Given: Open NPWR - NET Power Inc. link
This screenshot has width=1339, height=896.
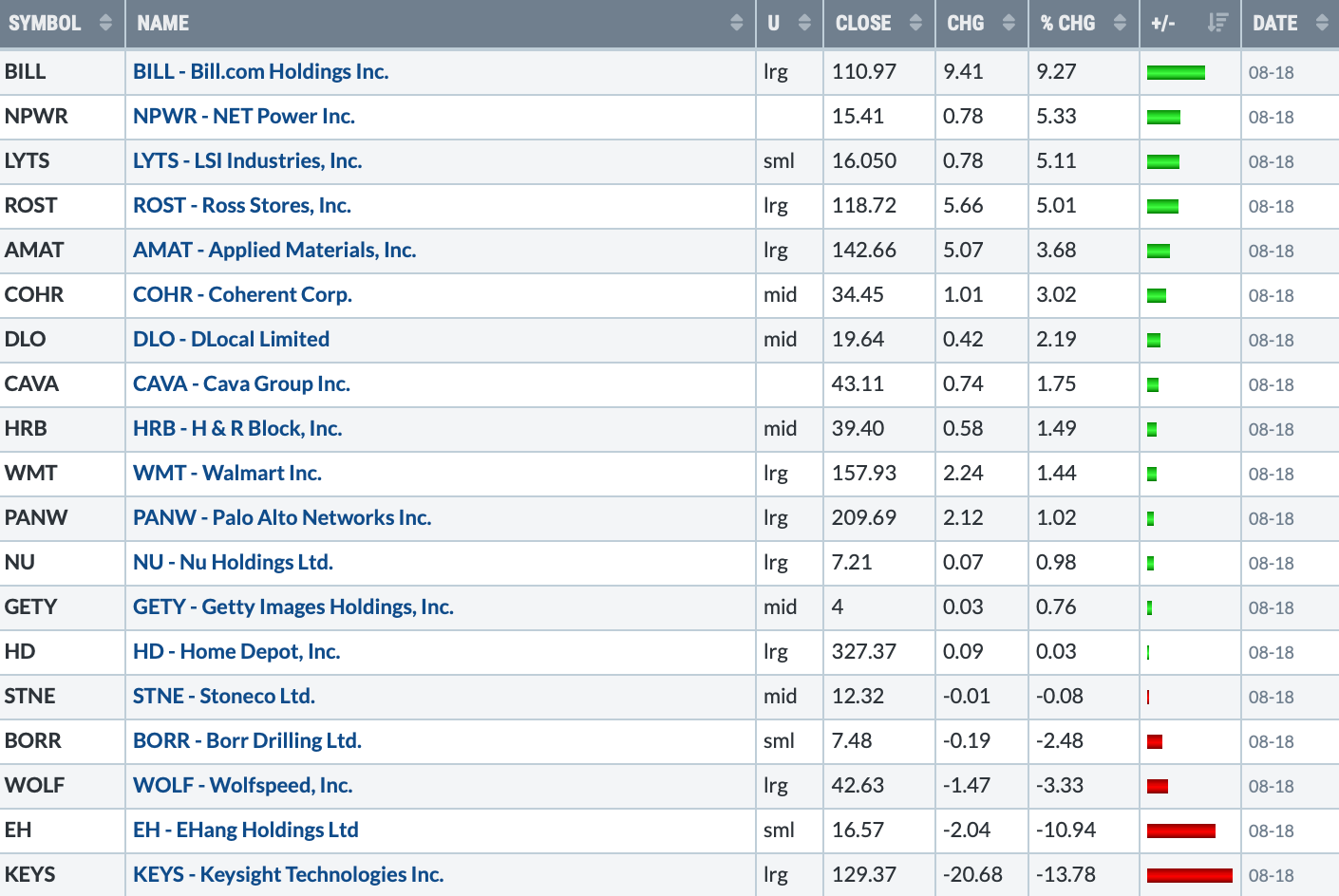Looking at the screenshot, I should pyautogui.click(x=244, y=116).
